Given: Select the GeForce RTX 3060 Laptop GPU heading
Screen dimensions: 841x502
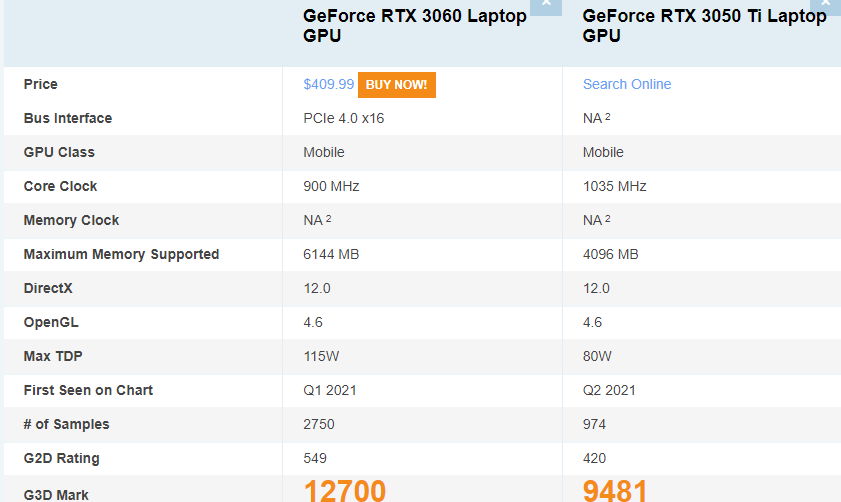Looking at the screenshot, I should coord(415,25).
